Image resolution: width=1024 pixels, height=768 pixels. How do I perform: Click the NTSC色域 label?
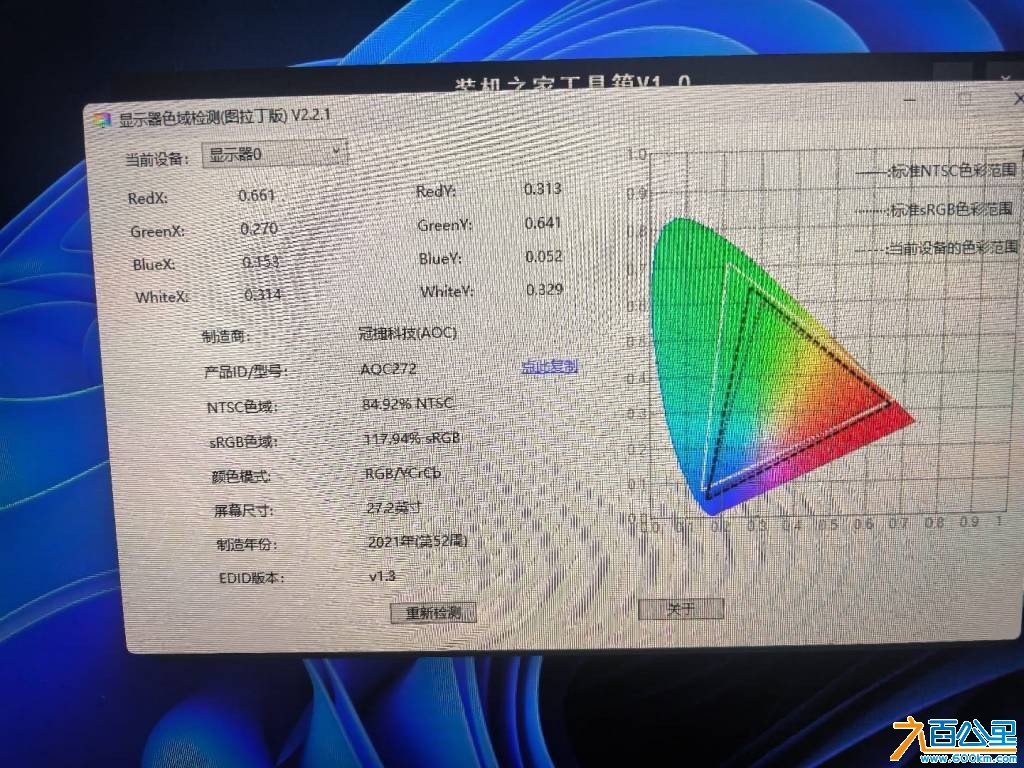(x=242, y=407)
